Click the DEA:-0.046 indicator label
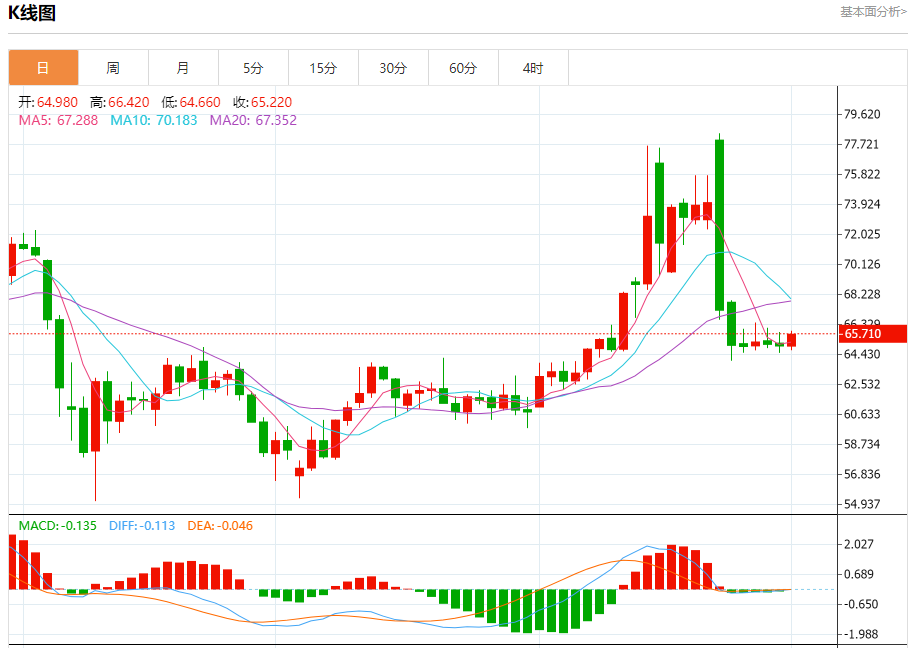Screen dimensions: 912x648 click(x=220, y=526)
